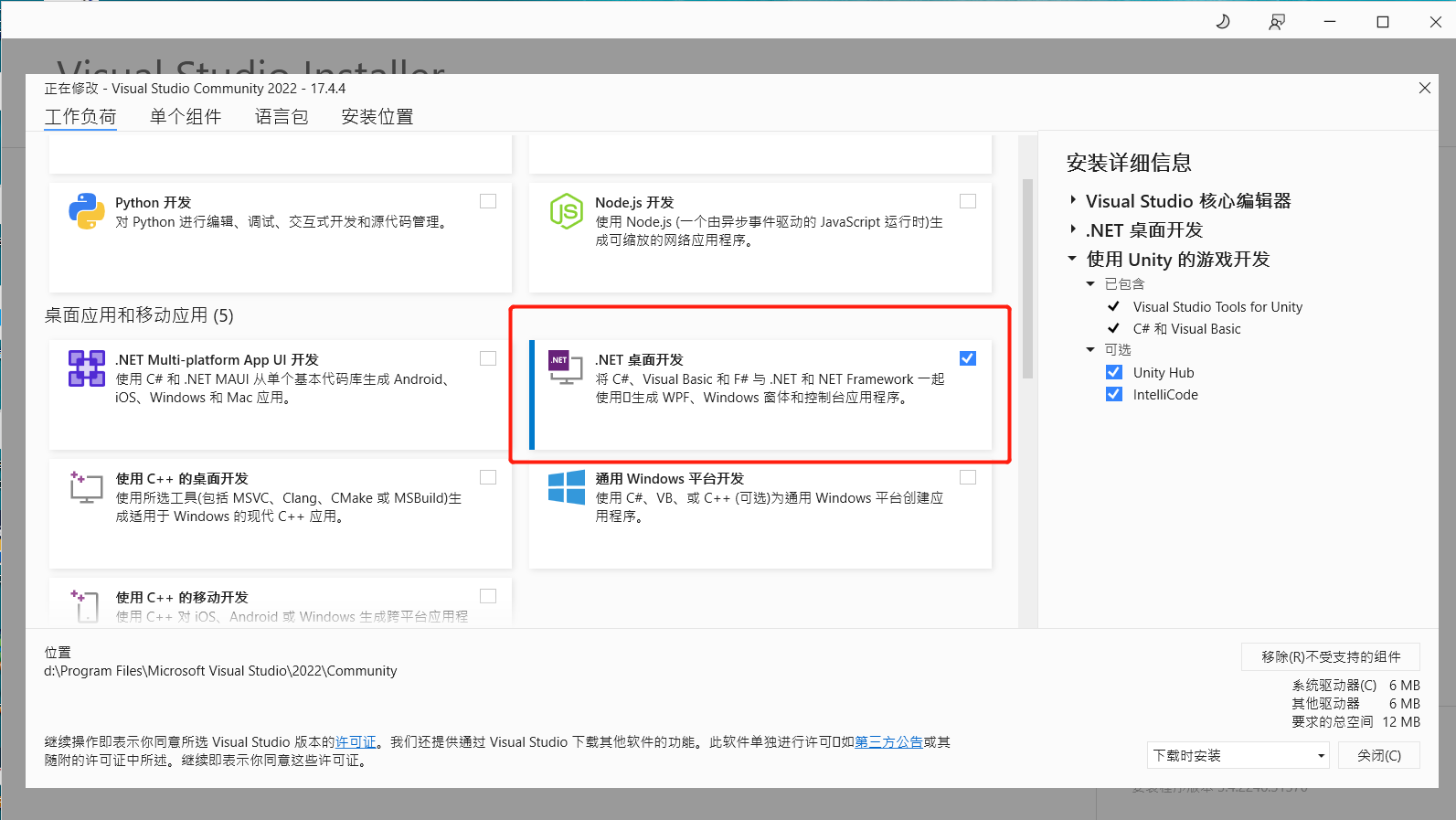1456x820 pixels.
Task: Collapse the 可选 section
Action: [x=1090, y=350]
